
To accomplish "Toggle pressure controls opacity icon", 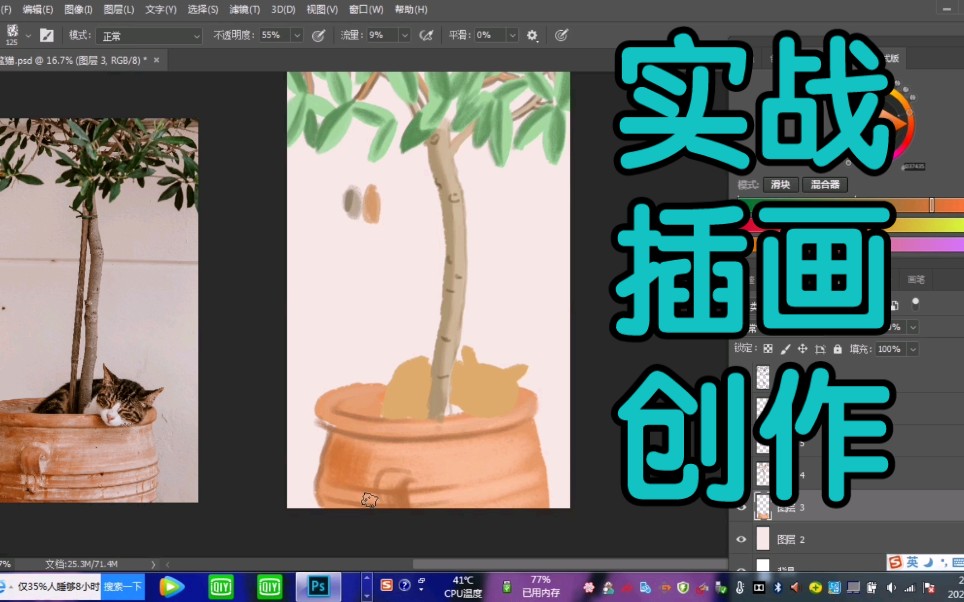I will click(x=318, y=34).
